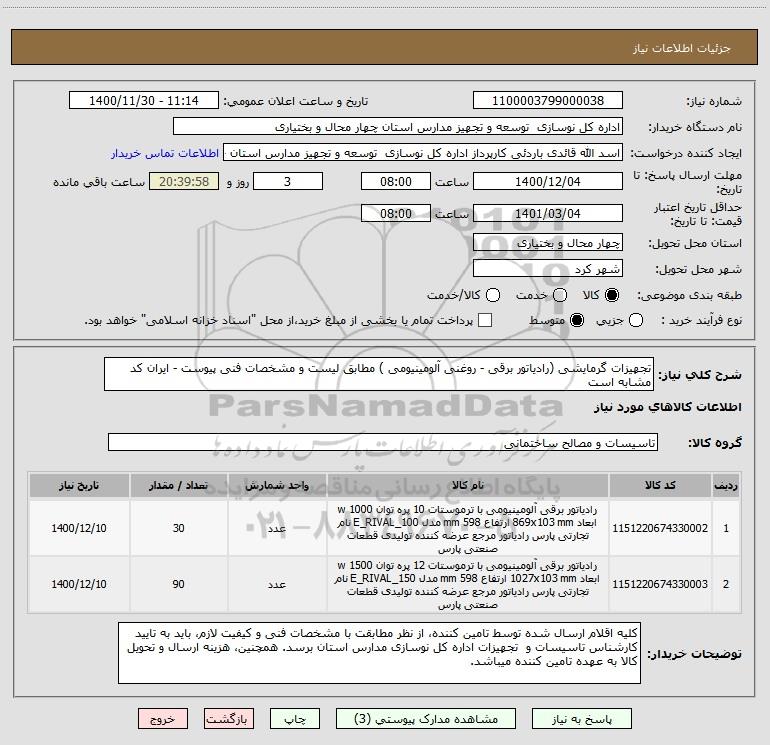Open 'اطلاعات تماس خریدار' link
This screenshot has height=745, width=770.
click(x=165, y=153)
